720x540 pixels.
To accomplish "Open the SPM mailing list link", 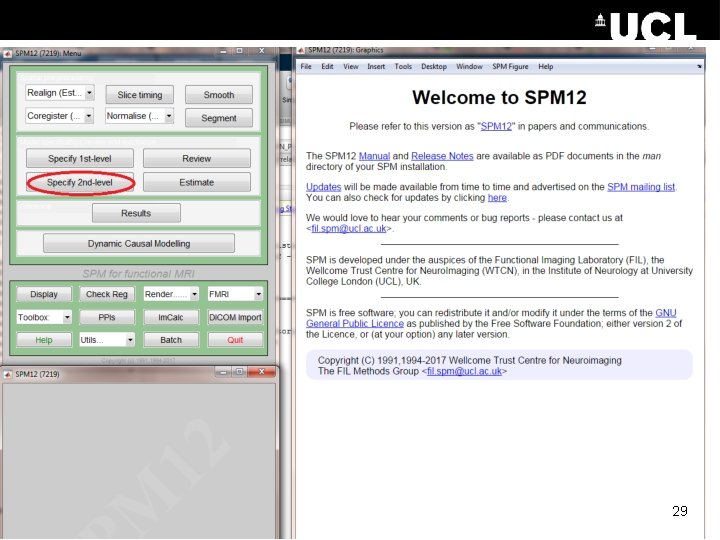I will coord(641,187).
